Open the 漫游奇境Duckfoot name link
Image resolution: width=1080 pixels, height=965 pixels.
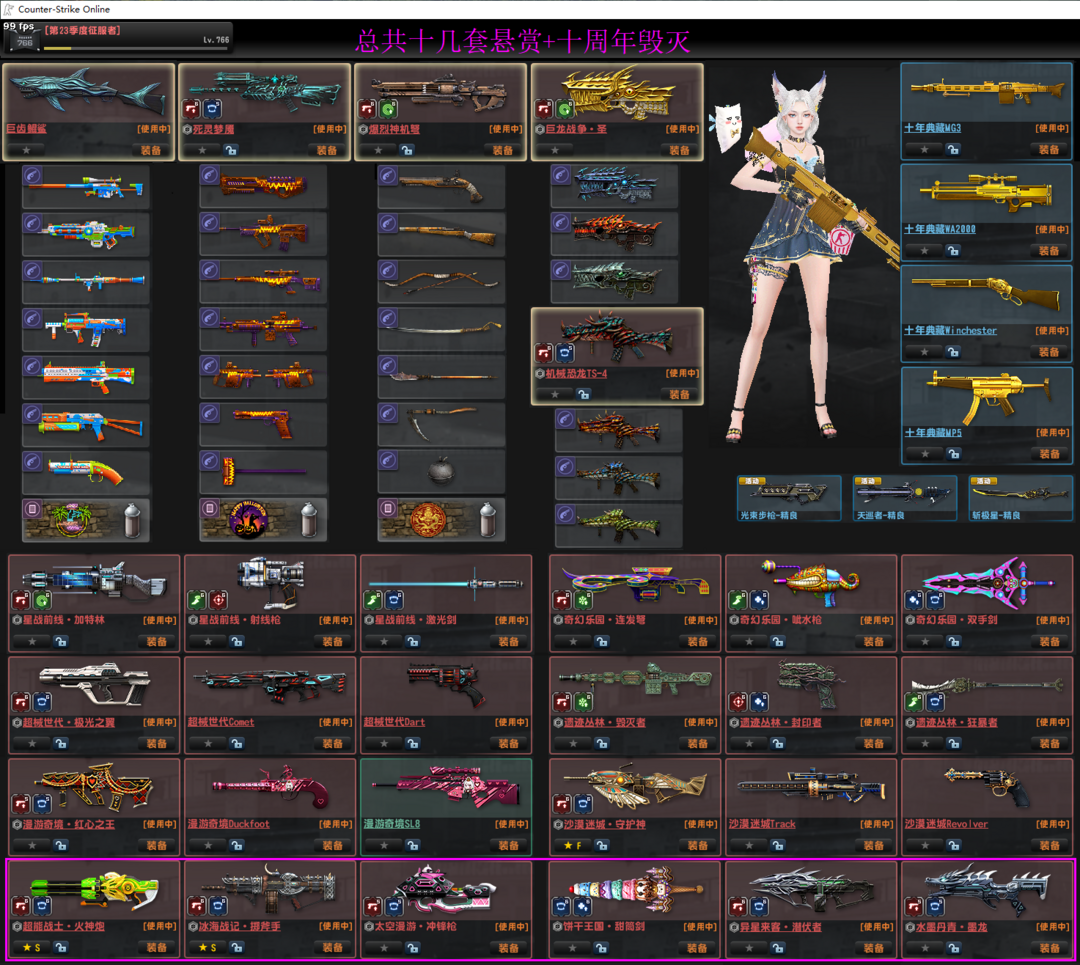[x=228, y=824]
